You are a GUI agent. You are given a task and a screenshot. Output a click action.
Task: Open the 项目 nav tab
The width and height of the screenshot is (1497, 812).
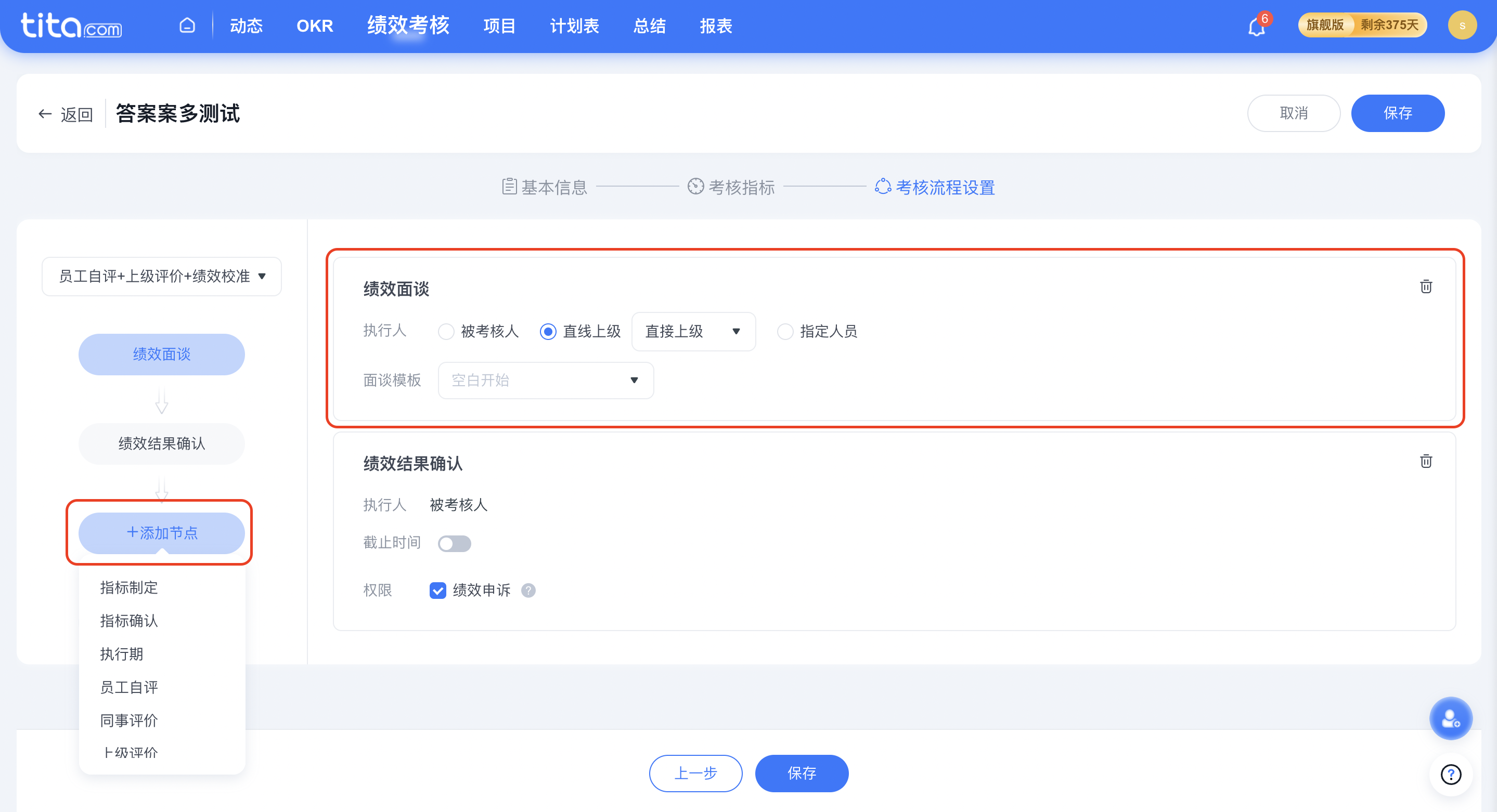pos(499,25)
